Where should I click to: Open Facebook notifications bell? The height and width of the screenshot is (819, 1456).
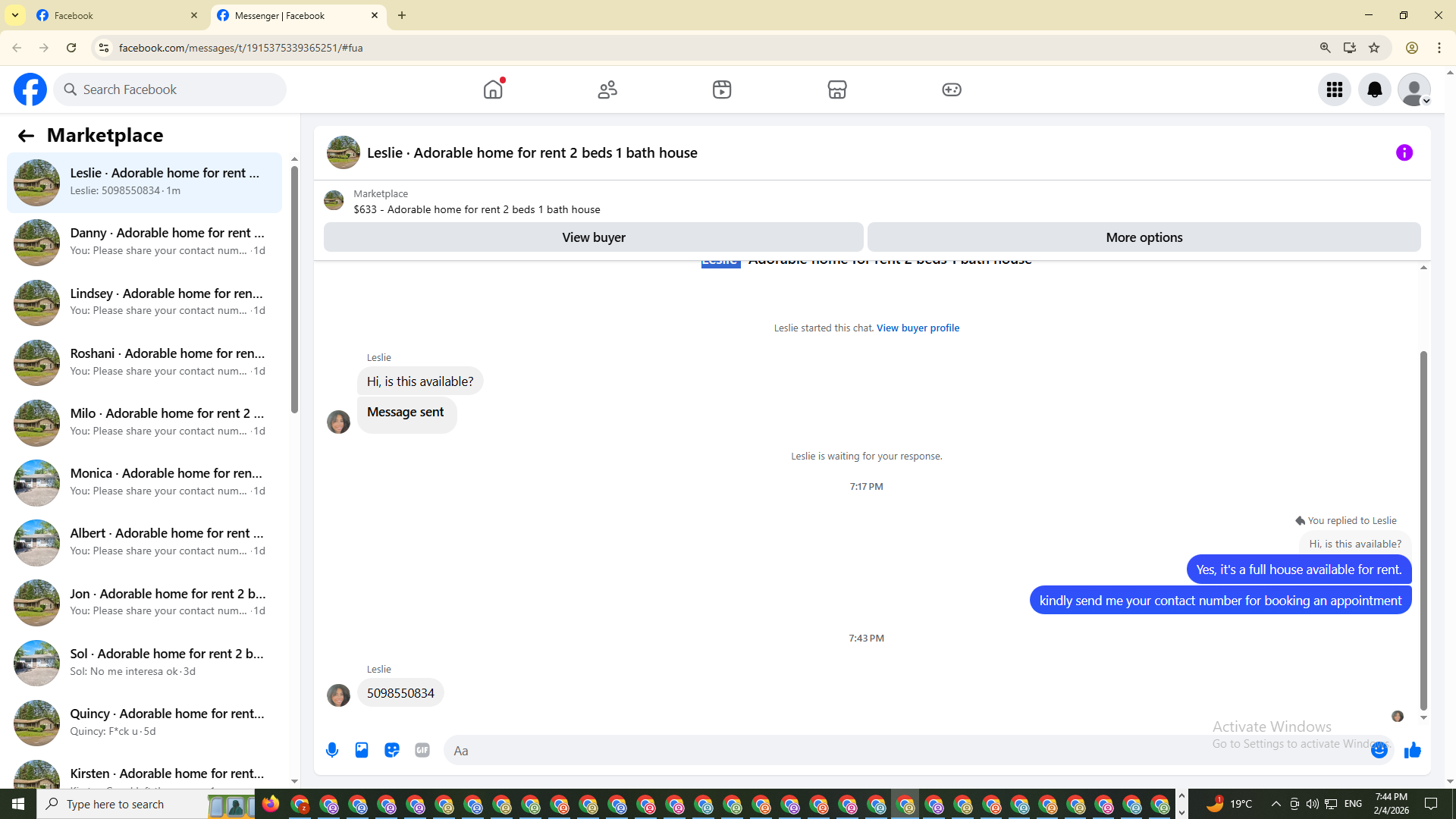click(x=1374, y=89)
